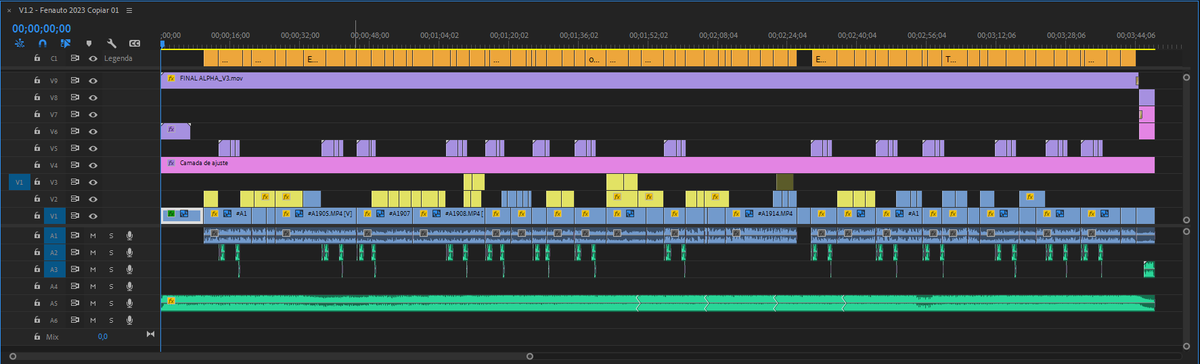This screenshot has height=364, width=1200.
Task: Click the Mix track output expand icon
Action: coord(151,334)
